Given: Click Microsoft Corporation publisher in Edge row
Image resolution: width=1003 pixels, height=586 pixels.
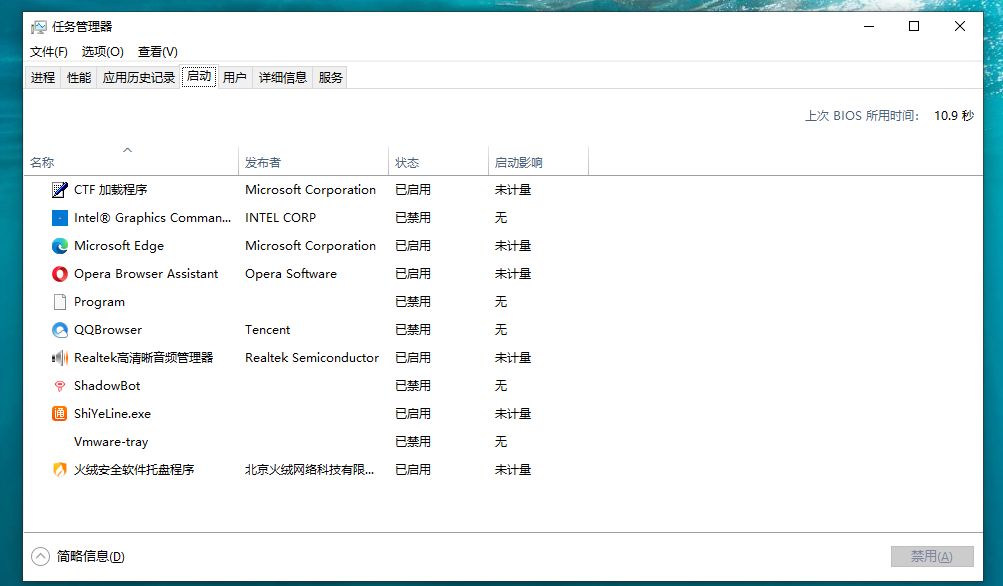Looking at the screenshot, I should coord(310,246).
